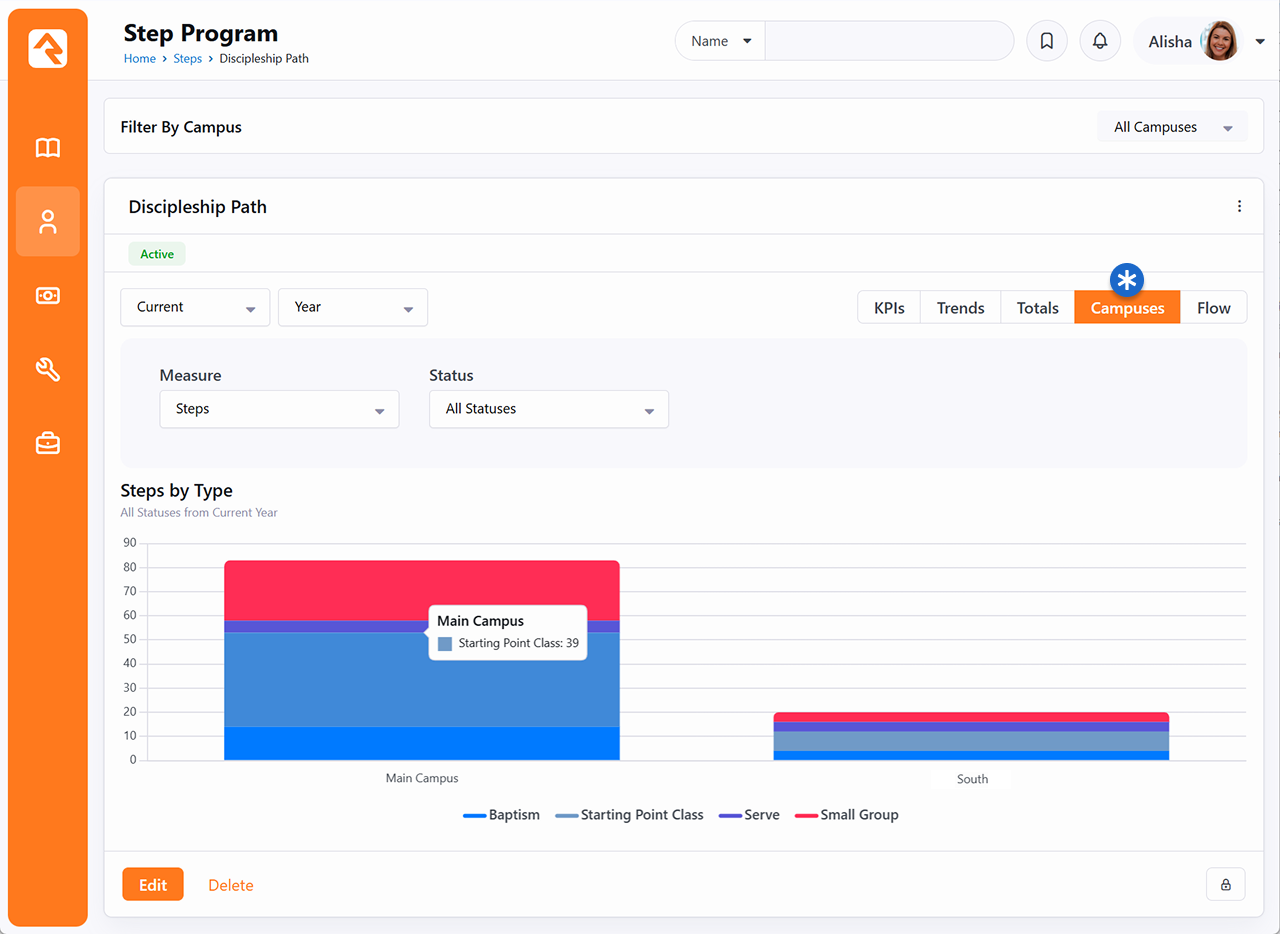Click the orange Edit button

(153, 885)
